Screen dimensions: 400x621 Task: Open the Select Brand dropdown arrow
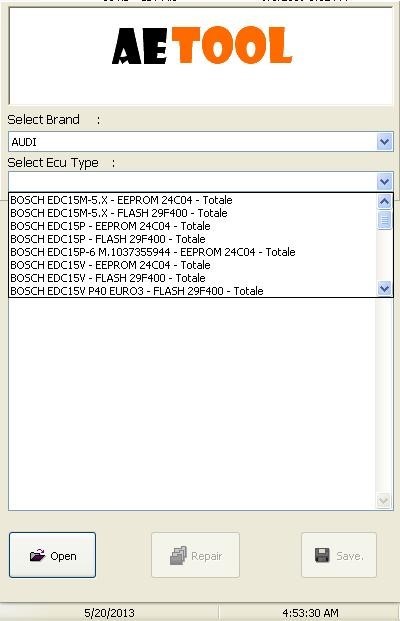pyautogui.click(x=385, y=142)
